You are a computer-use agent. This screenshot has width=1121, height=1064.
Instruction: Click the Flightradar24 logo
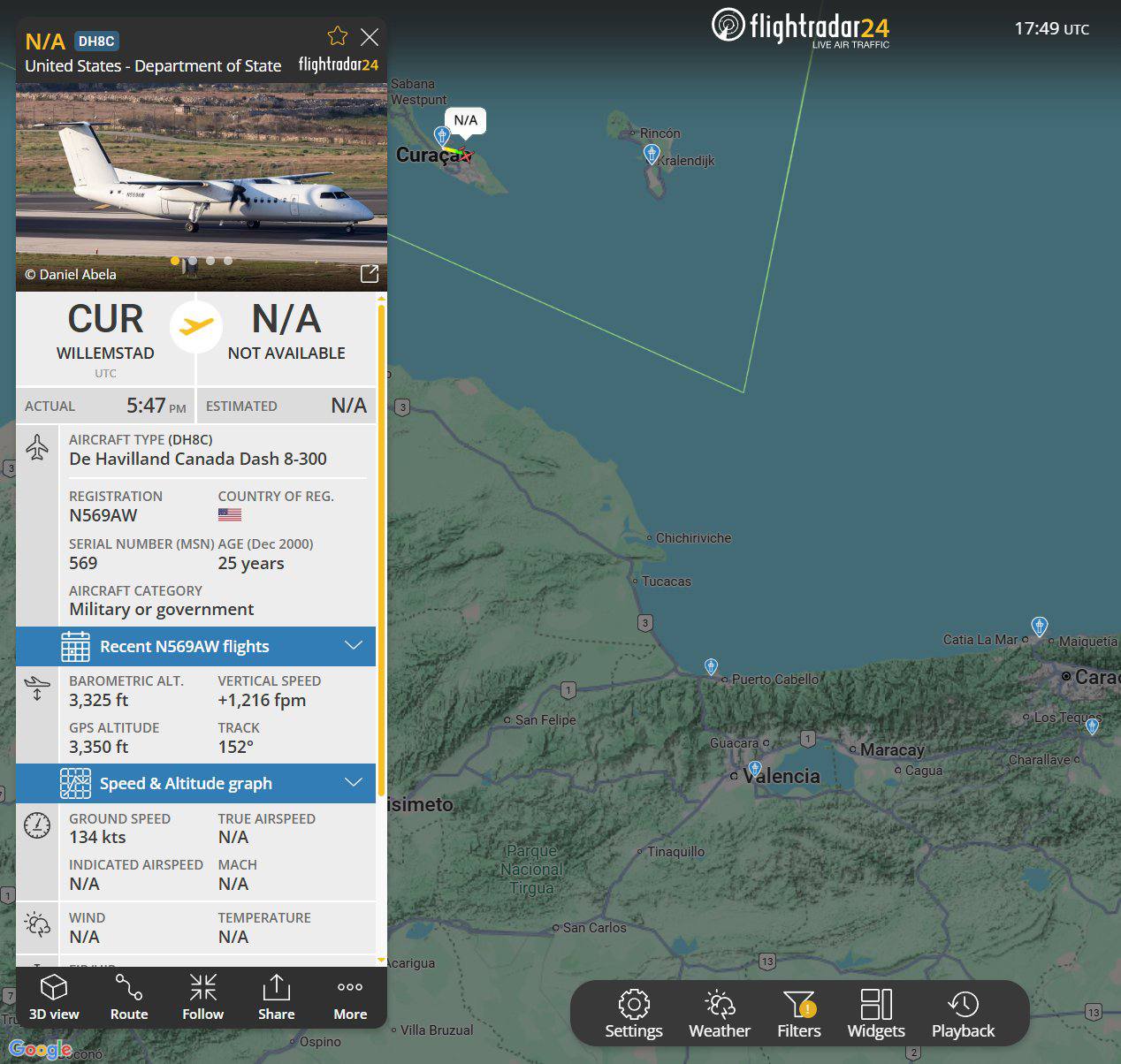click(x=801, y=27)
